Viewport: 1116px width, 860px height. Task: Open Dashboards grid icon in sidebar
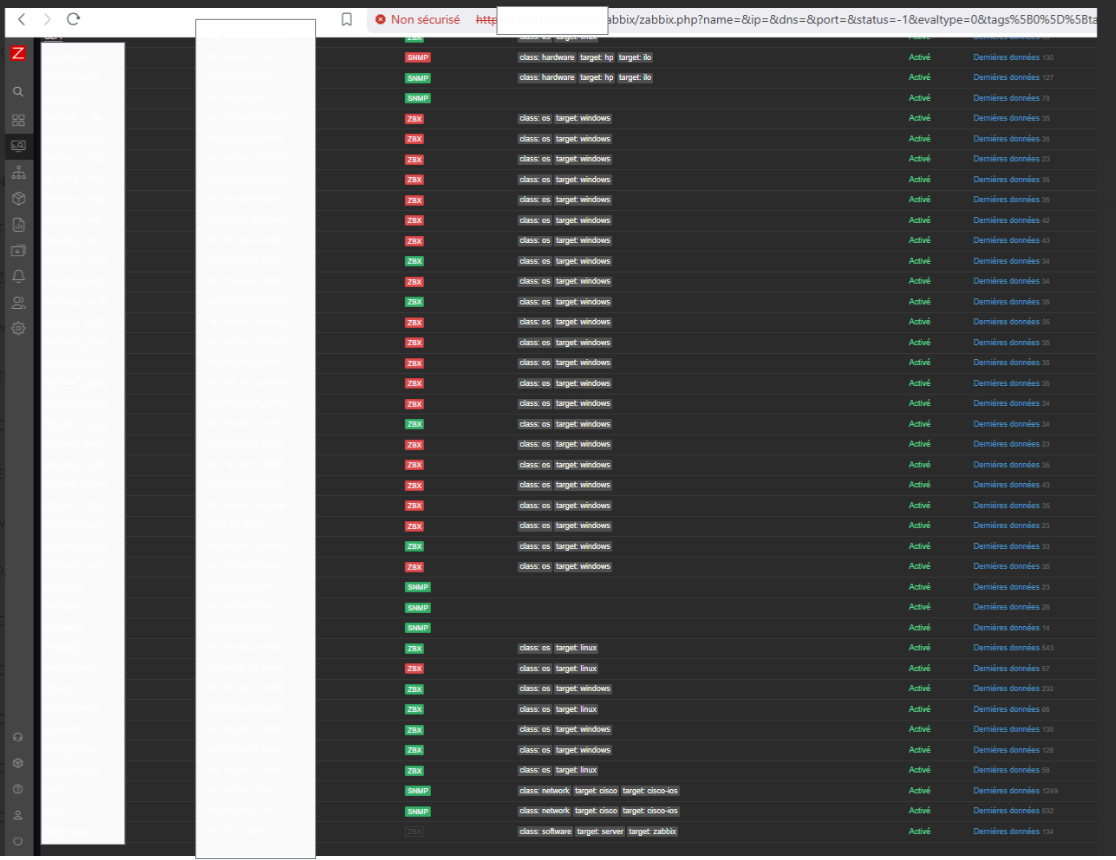[18, 120]
